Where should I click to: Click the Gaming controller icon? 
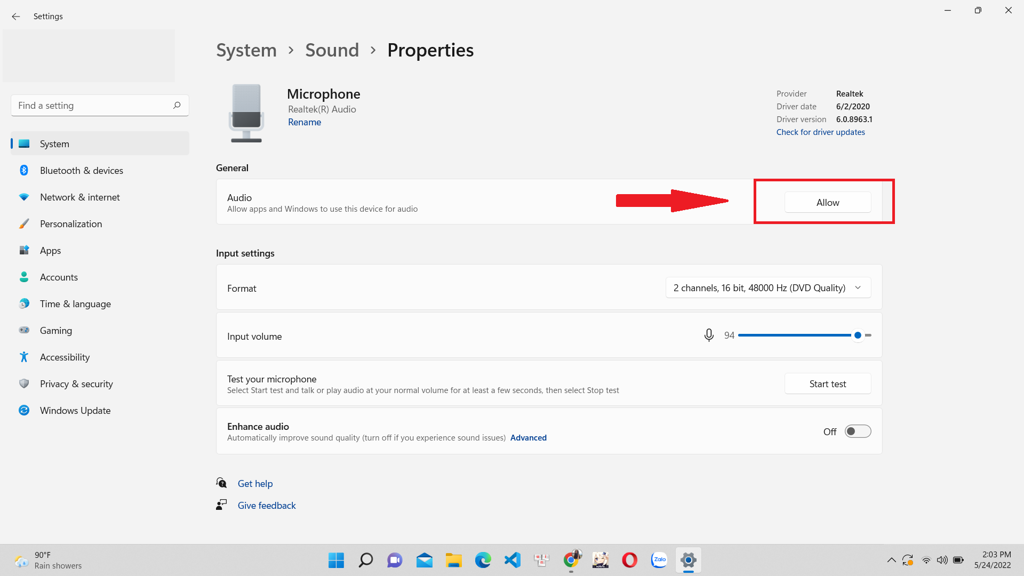[24, 330]
